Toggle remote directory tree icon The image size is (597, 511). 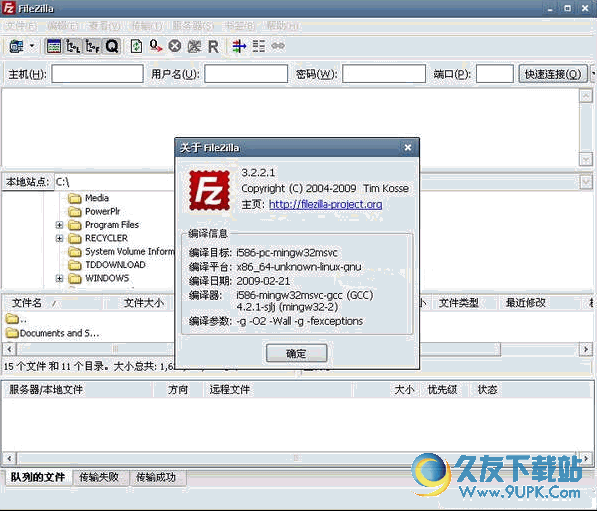(x=93, y=46)
